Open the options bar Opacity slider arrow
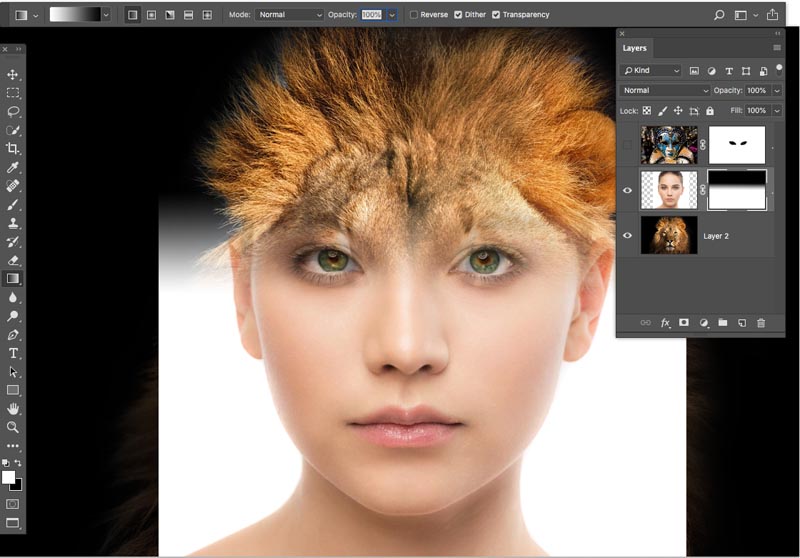 (x=392, y=15)
